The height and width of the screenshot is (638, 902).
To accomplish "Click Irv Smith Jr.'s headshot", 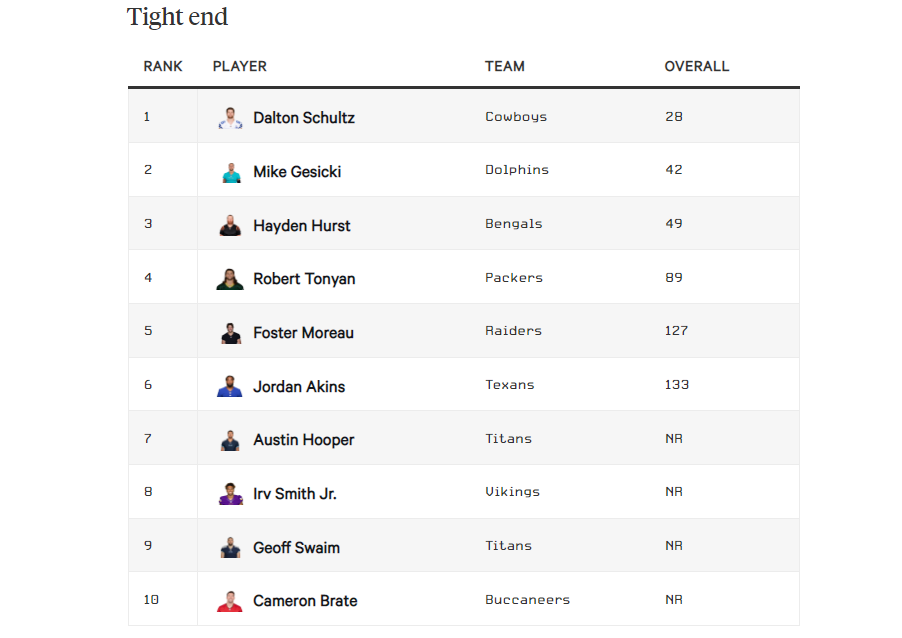I will click(x=230, y=494).
